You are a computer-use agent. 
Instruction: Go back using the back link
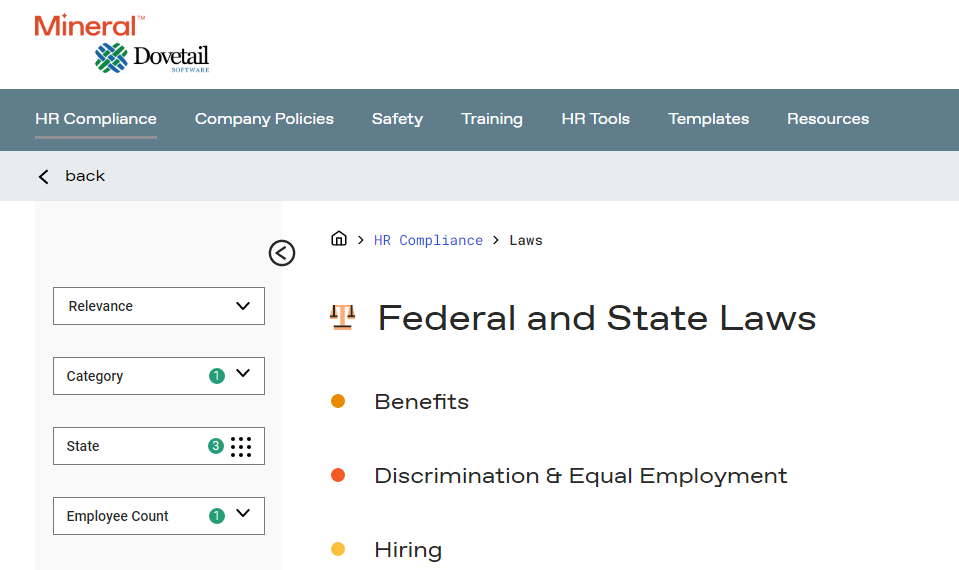[85, 176]
